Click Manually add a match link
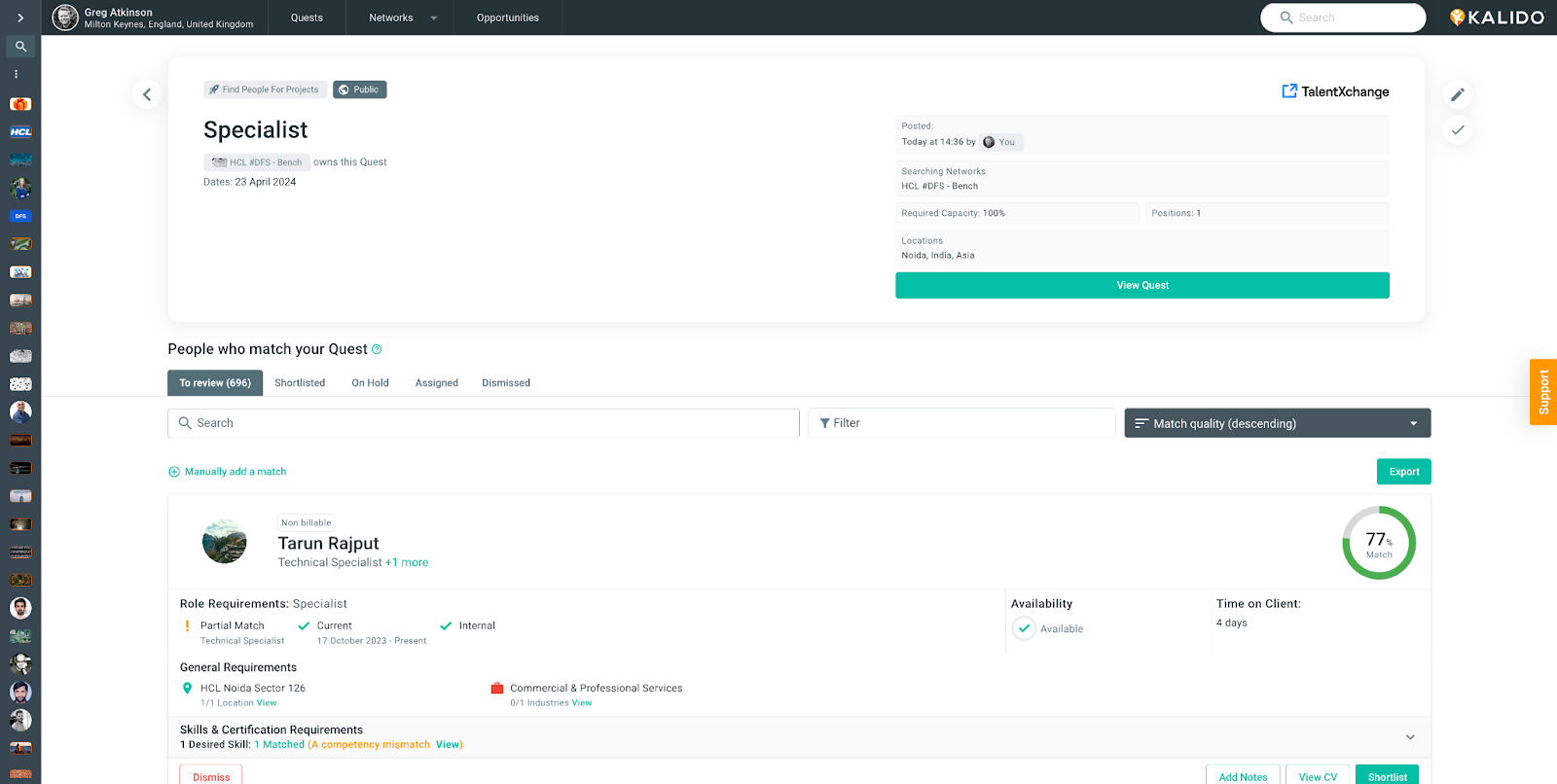The image size is (1557, 784). (x=235, y=472)
